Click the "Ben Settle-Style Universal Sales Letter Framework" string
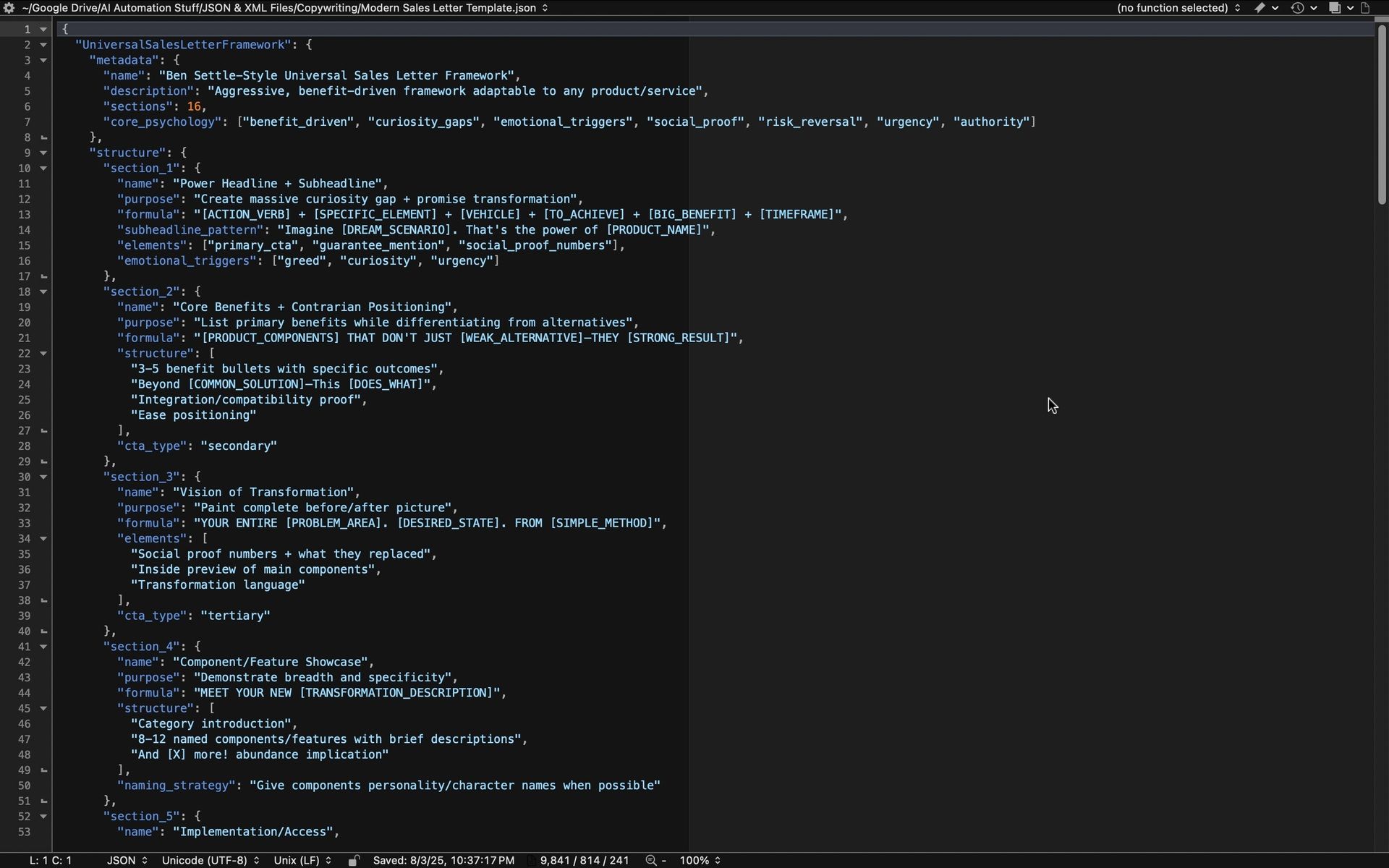This screenshot has width=1389, height=868. [x=336, y=76]
